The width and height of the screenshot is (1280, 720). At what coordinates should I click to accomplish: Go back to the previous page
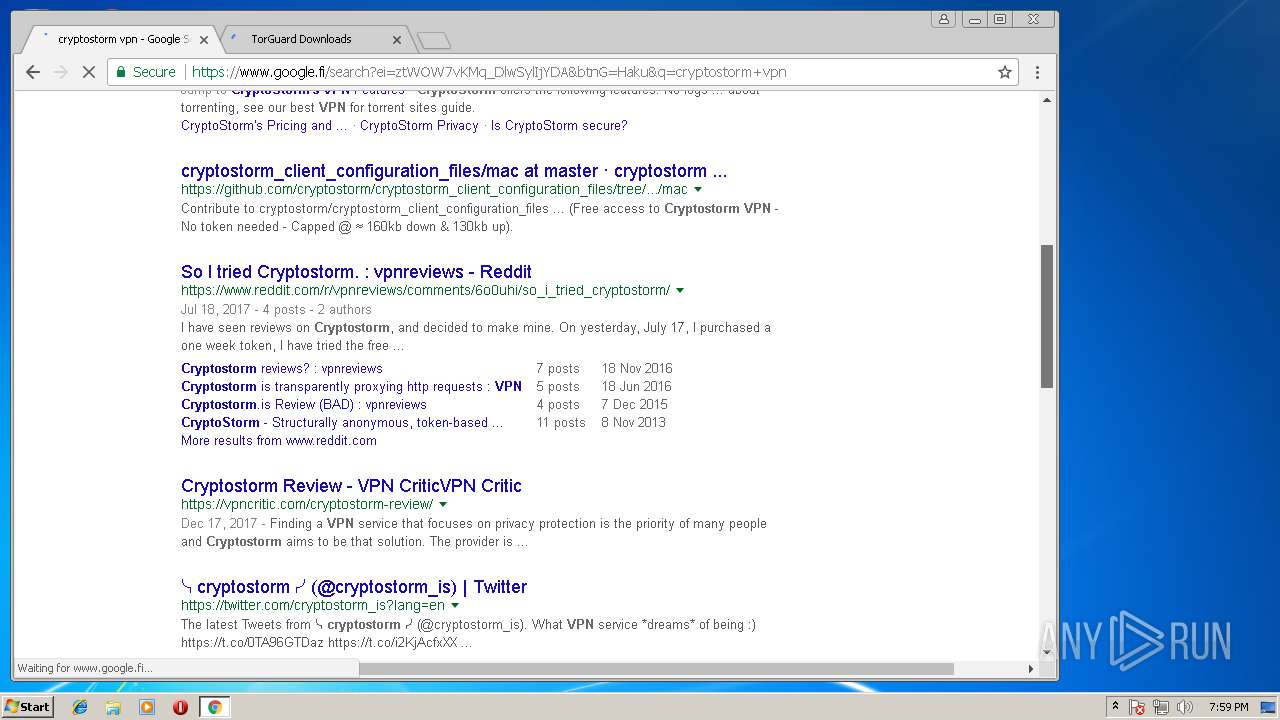[x=32, y=72]
